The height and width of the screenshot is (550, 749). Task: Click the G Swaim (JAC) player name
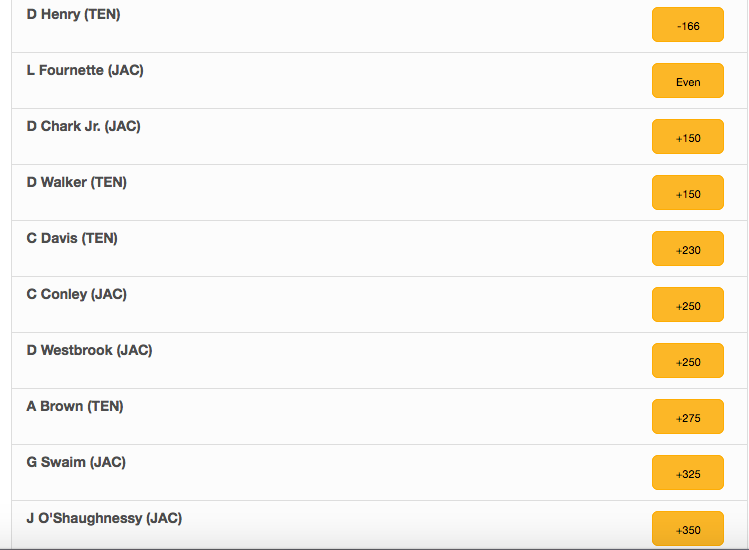pos(76,462)
